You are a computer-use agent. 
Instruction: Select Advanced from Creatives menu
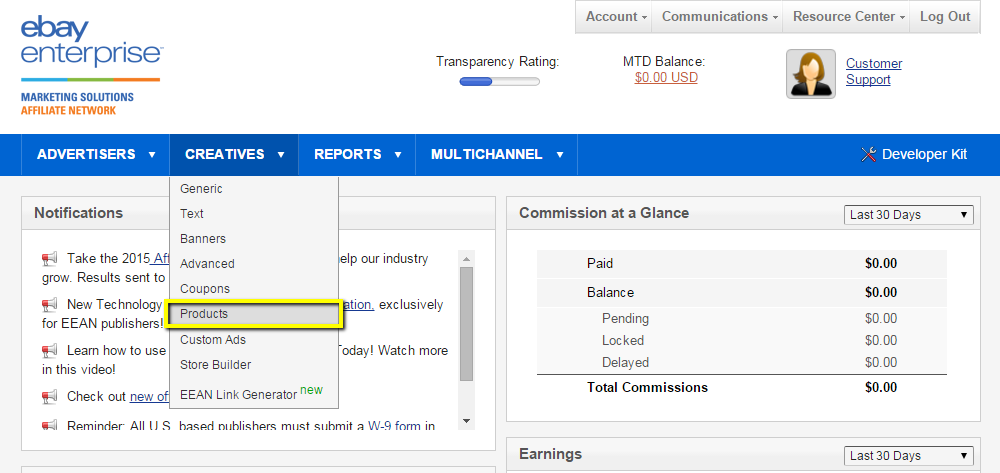point(254,263)
